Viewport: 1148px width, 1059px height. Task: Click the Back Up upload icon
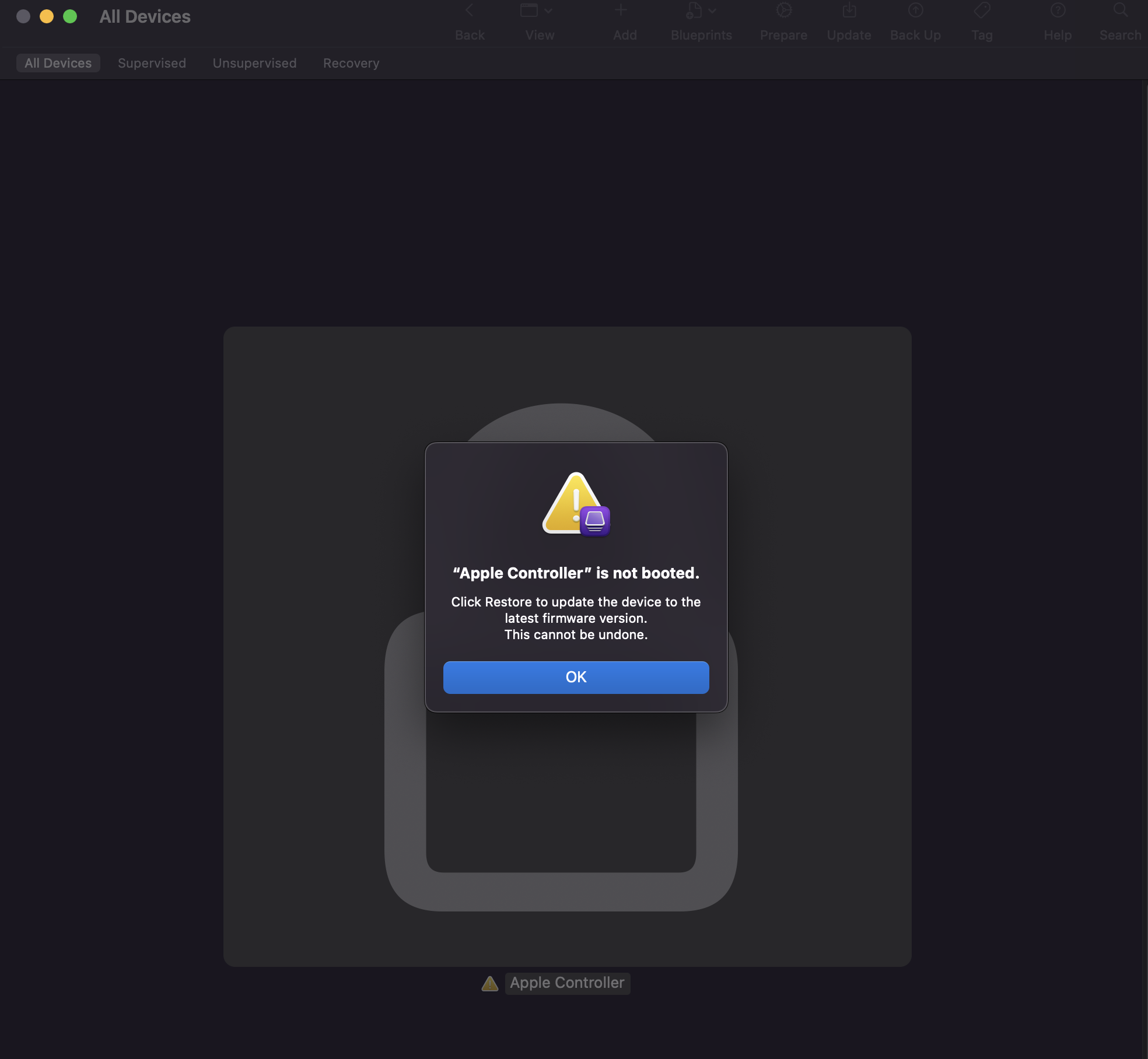point(916,10)
